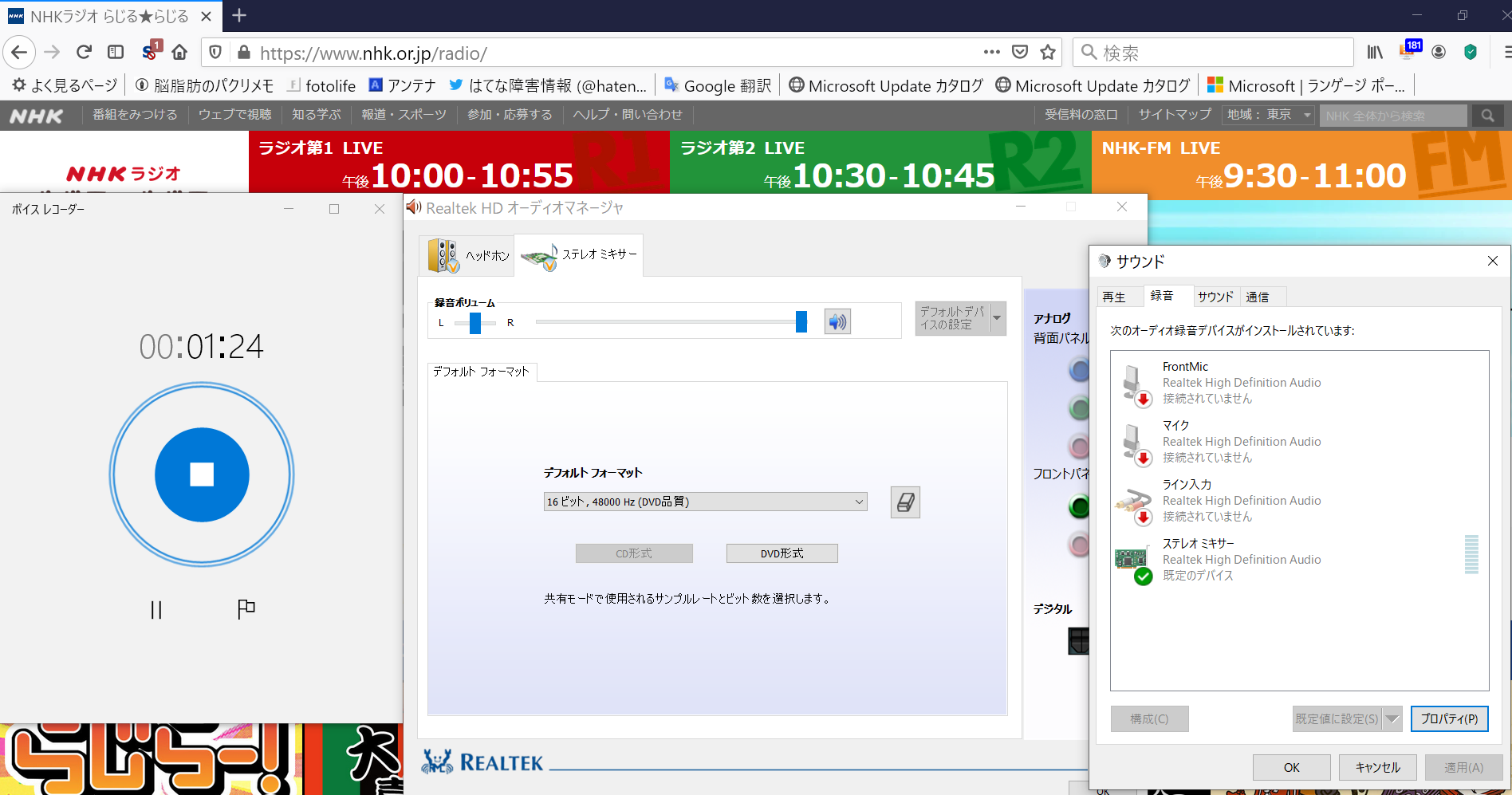Click the Firefox search box
1512x795 pixels.
point(1213,53)
